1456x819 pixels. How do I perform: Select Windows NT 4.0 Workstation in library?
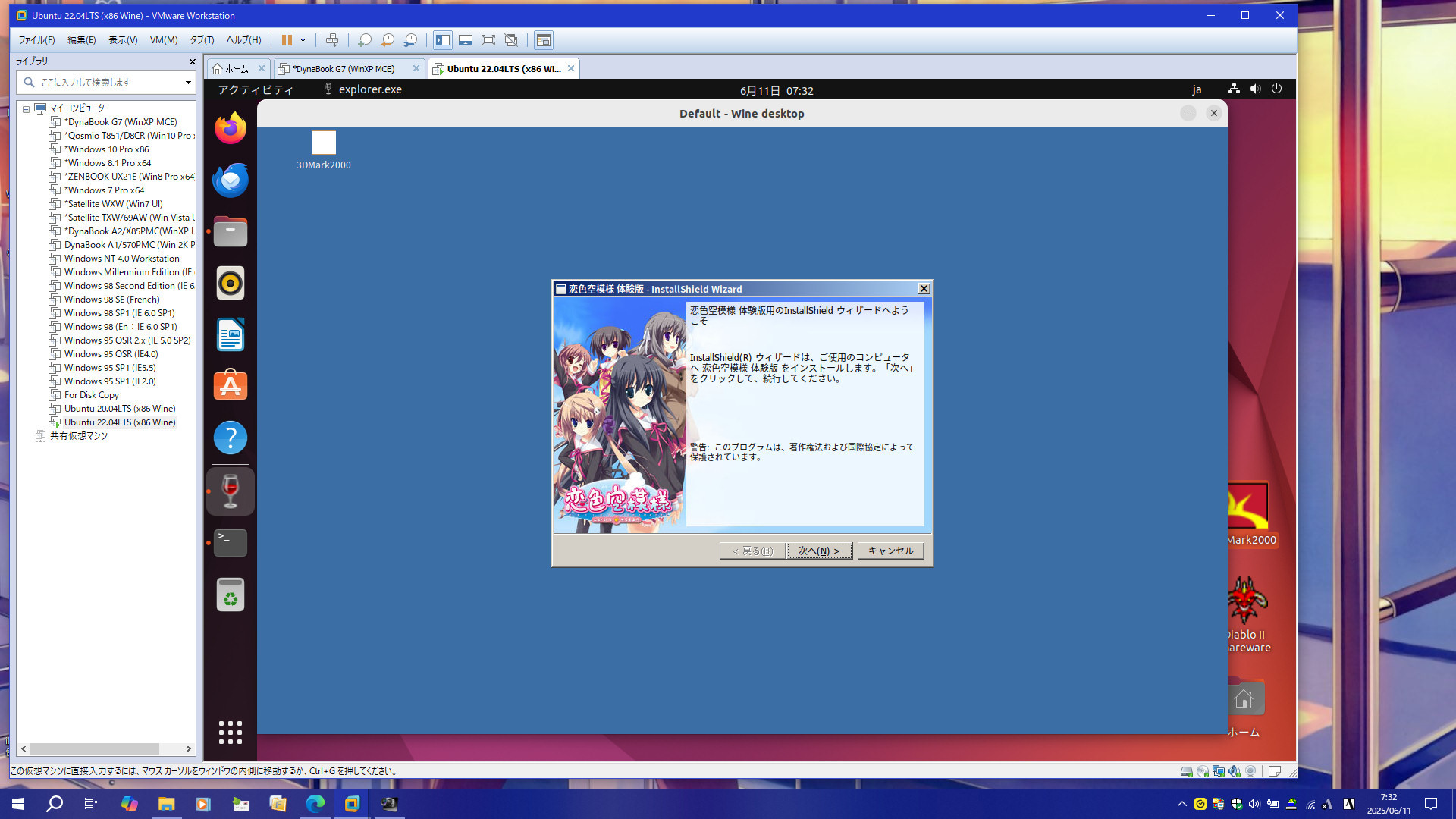(x=121, y=259)
